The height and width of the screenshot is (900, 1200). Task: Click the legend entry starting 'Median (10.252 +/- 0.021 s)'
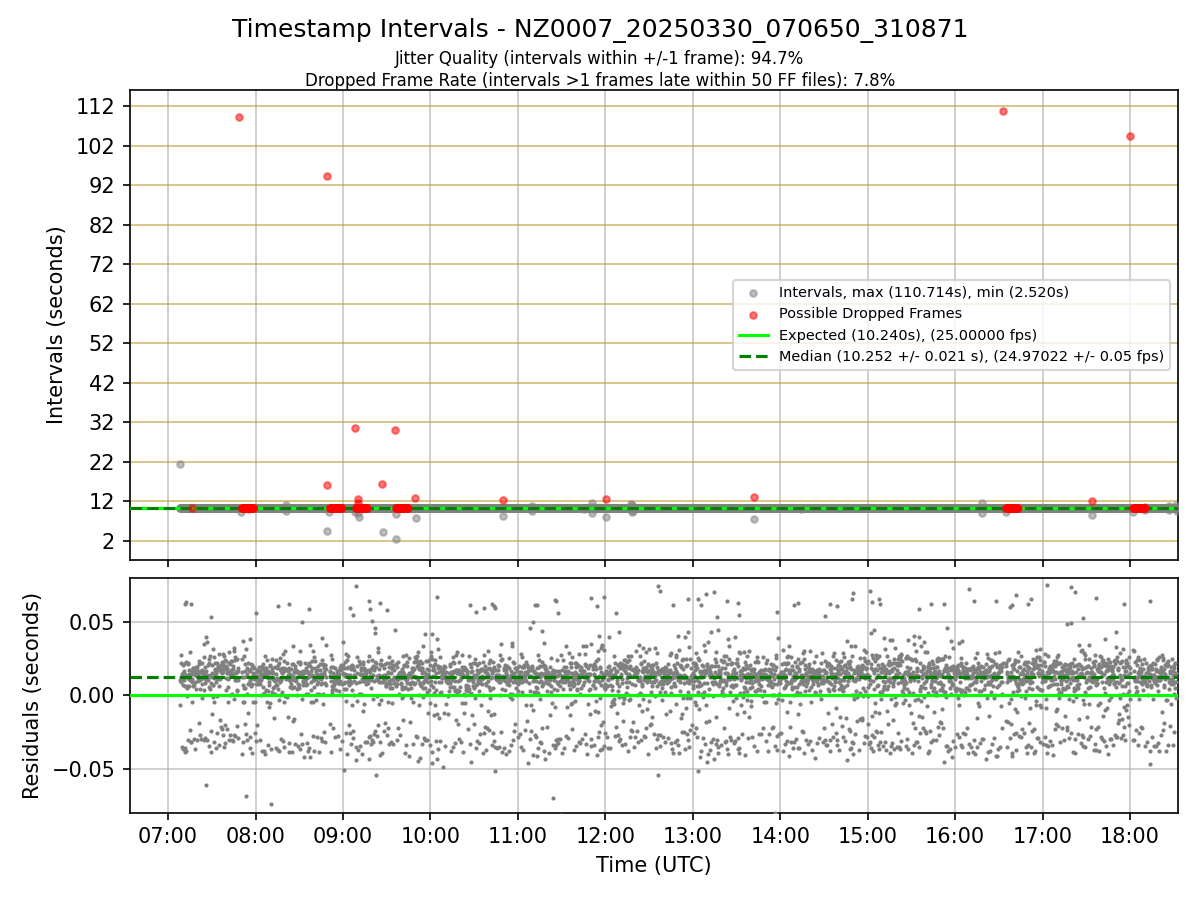971,356
